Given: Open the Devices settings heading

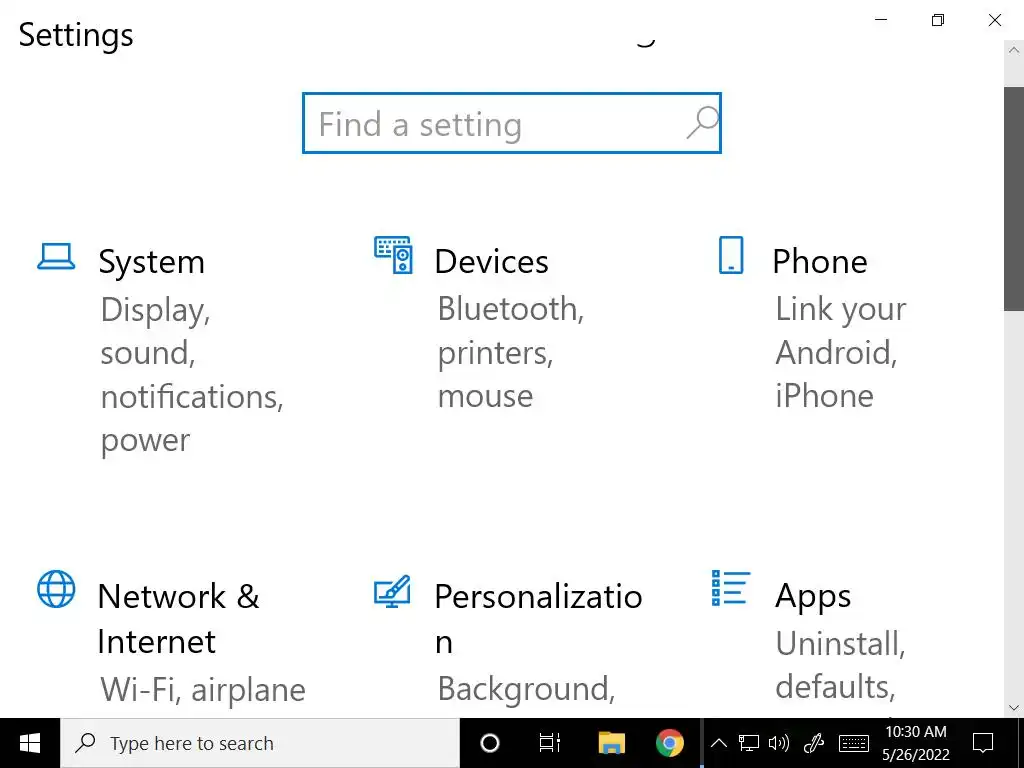Looking at the screenshot, I should (x=491, y=262).
